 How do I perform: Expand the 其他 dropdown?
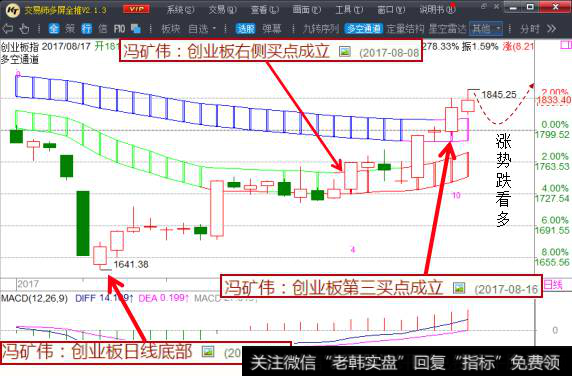486,29
